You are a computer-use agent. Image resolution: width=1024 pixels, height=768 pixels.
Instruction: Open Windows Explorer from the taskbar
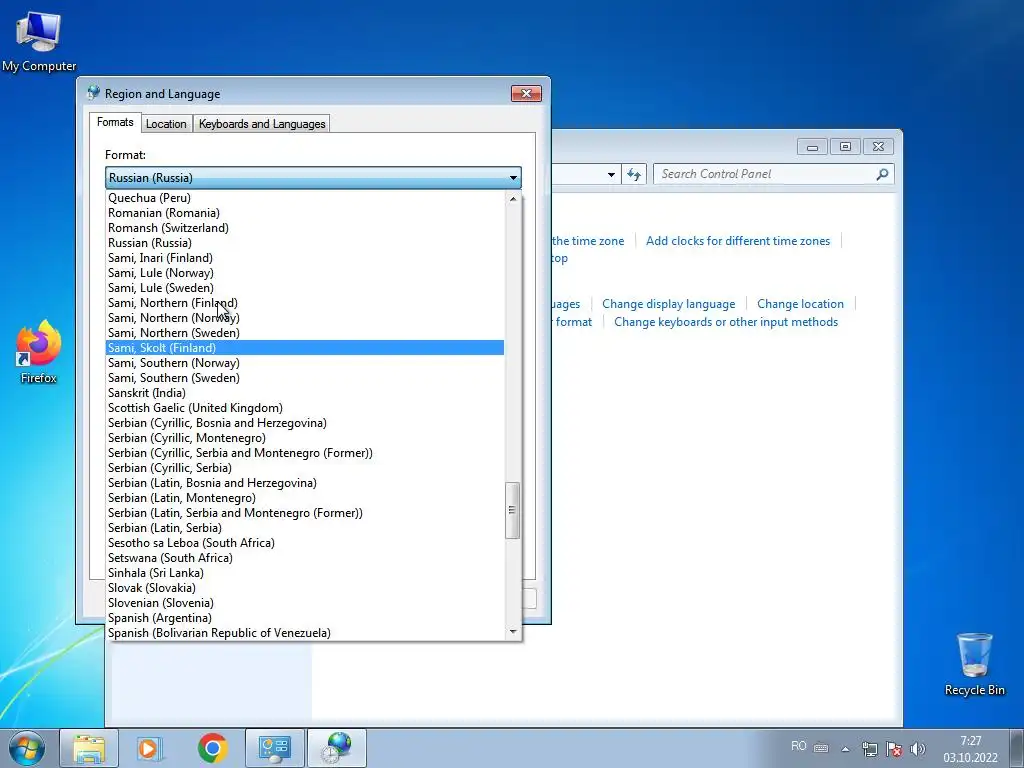tap(89, 748)
